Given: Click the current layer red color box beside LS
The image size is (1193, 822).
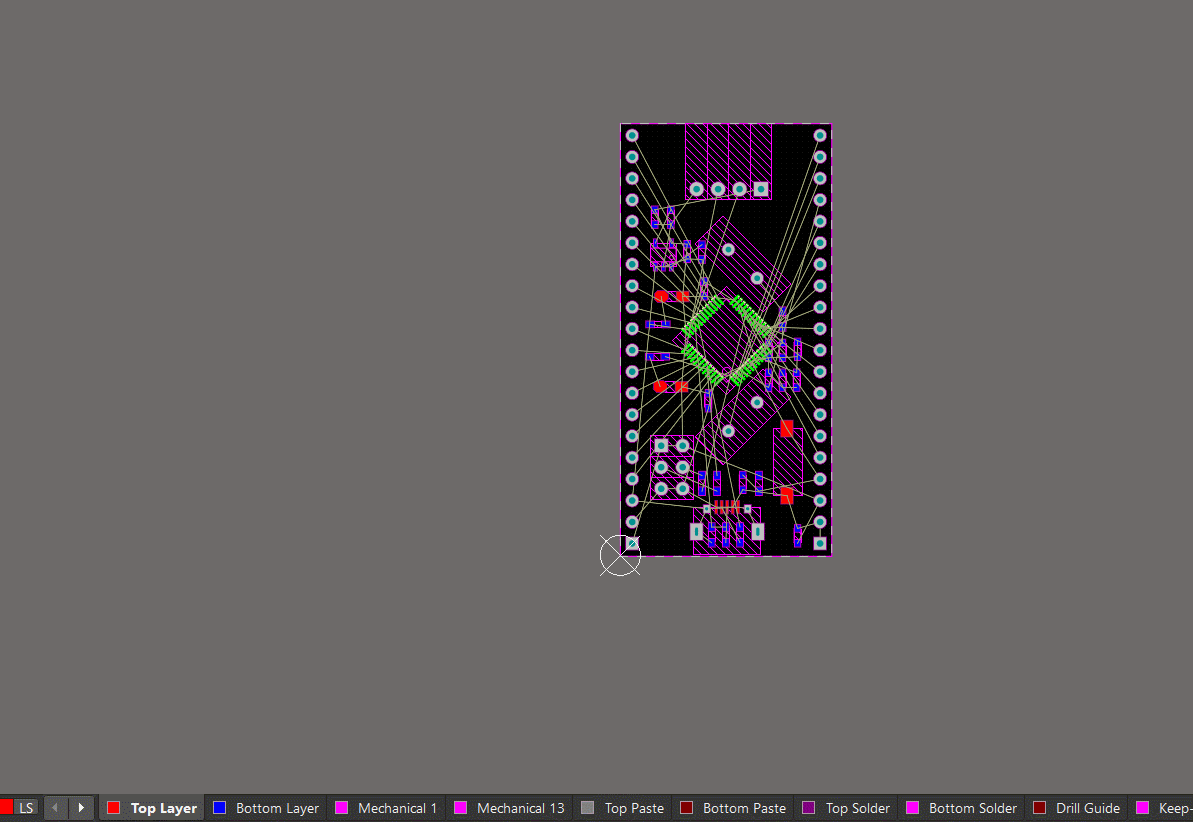Looking at the screenshot, I should click(6, 808).
